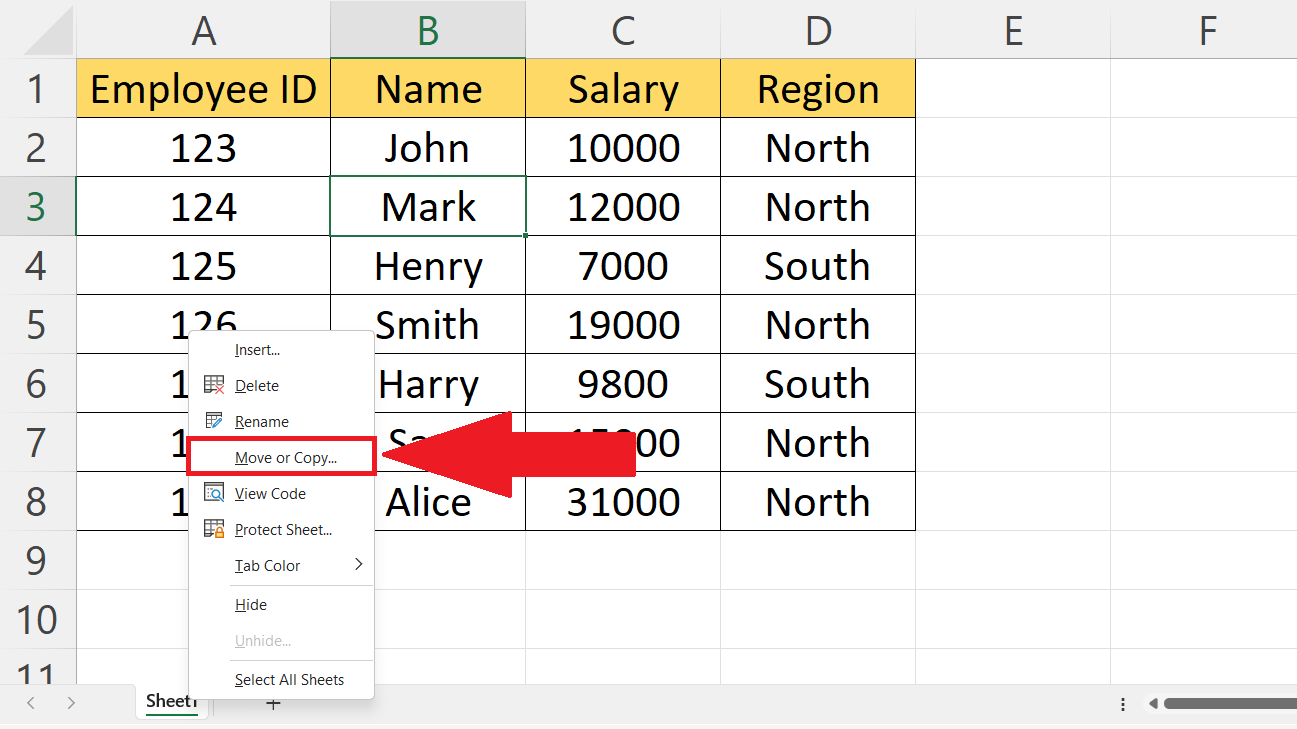Click the Rename icon next to Rename

point(213,421)
